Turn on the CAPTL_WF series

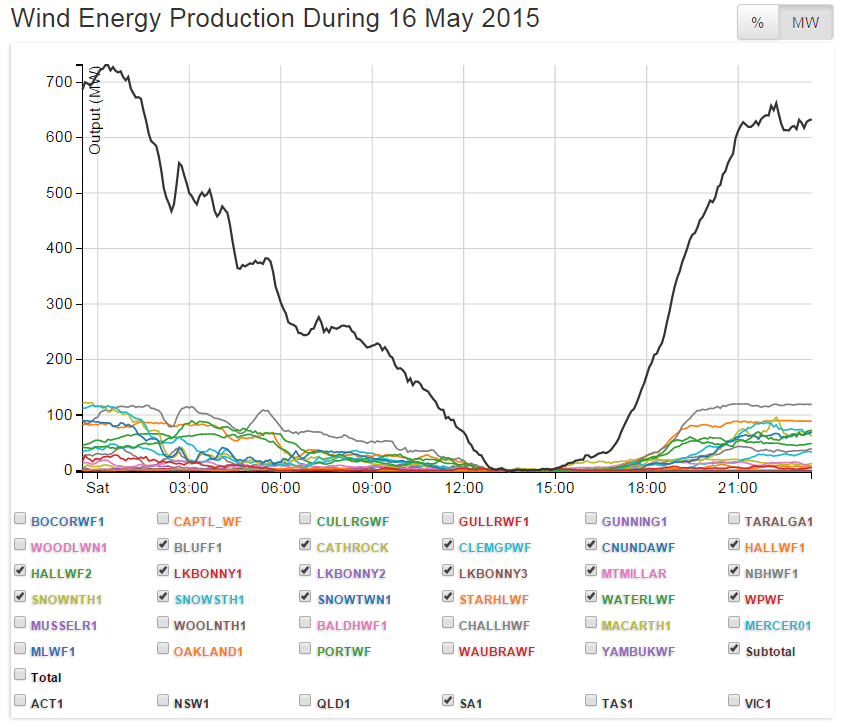tap(164, 519)
